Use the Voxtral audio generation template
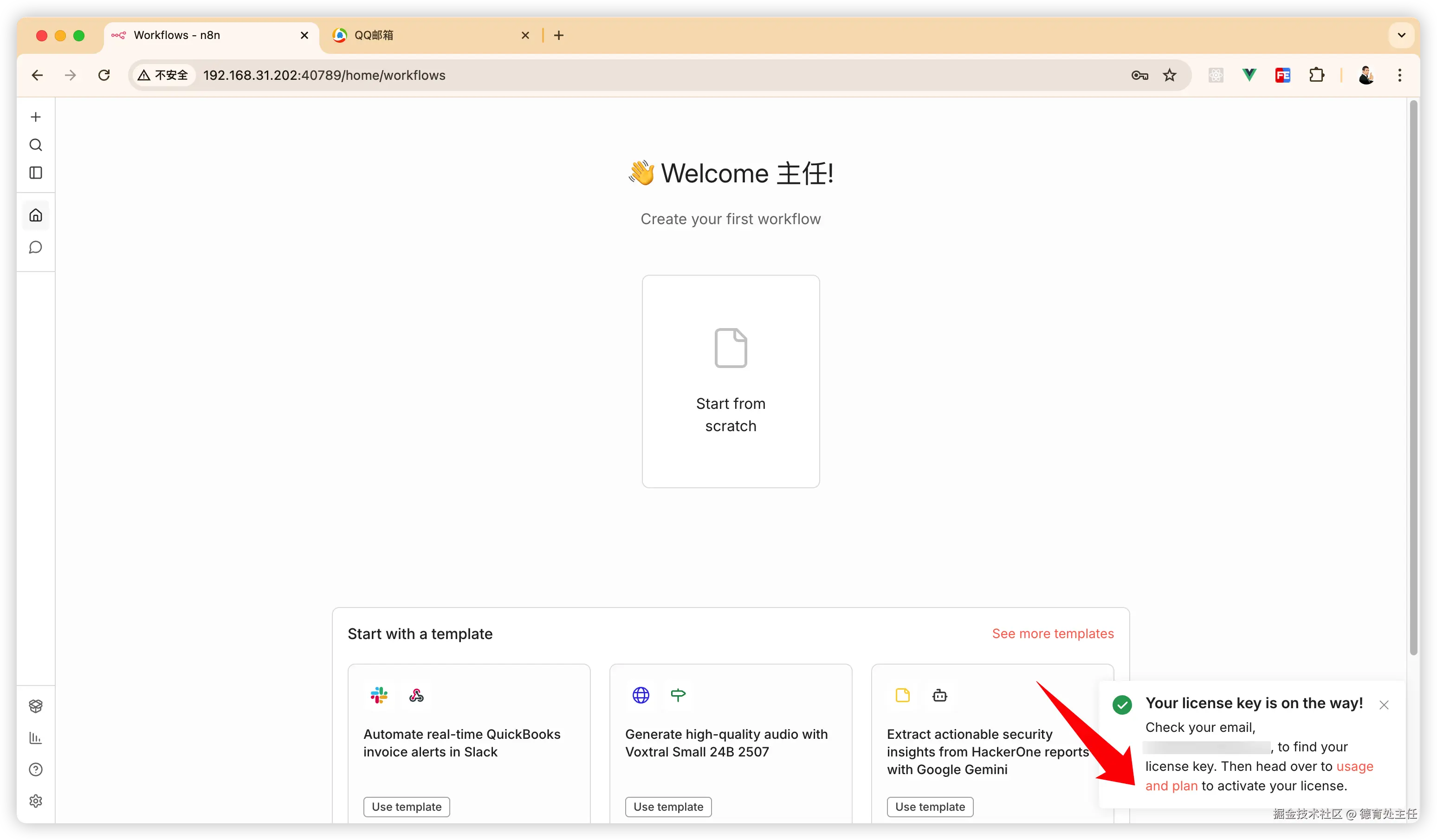The height and width of the screenshot is (840, 1437). click(668, 807)
